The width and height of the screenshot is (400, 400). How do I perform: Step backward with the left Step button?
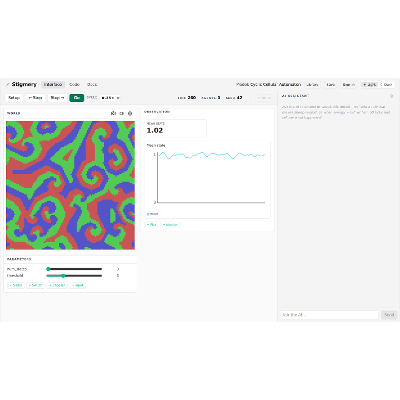coord(35,98)
